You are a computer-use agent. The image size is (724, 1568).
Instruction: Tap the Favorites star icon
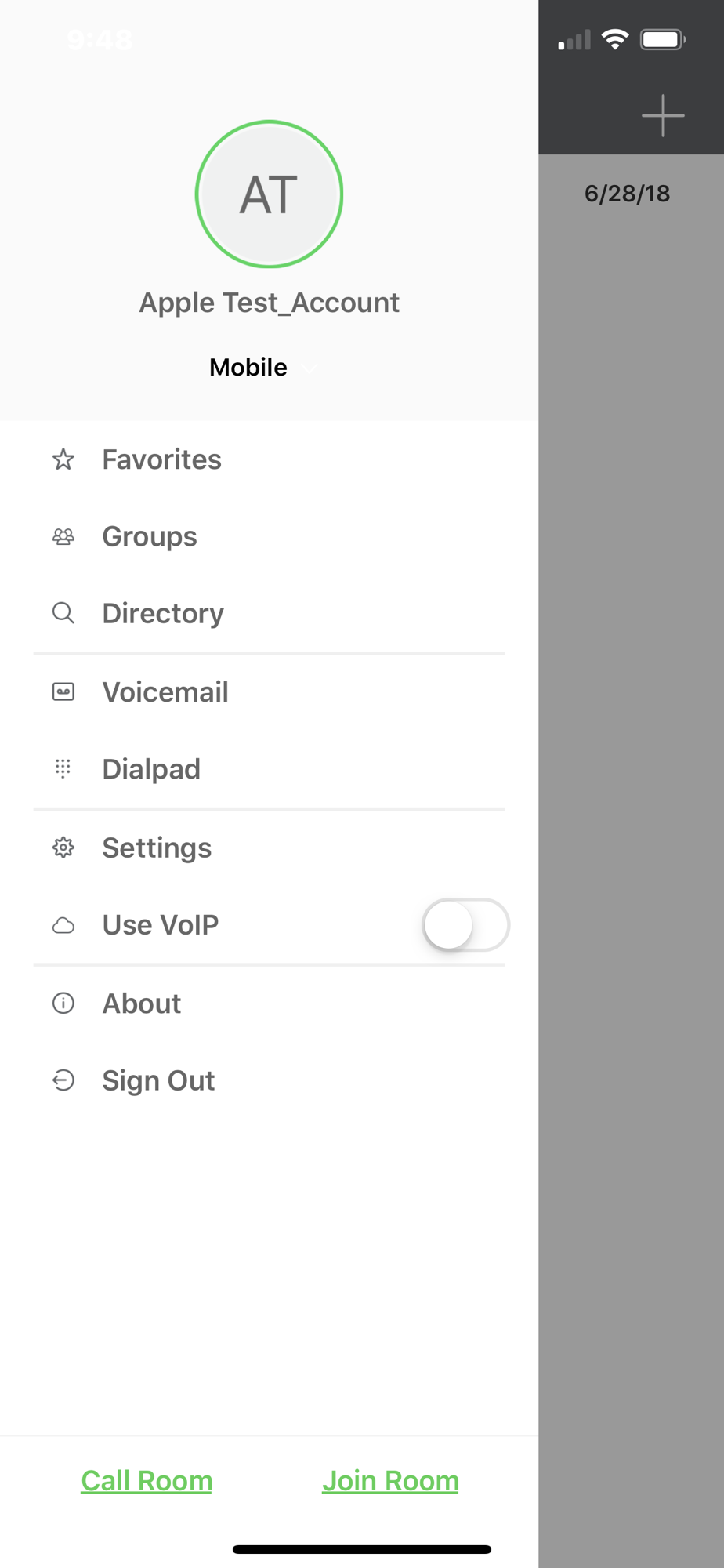point(63,459)
